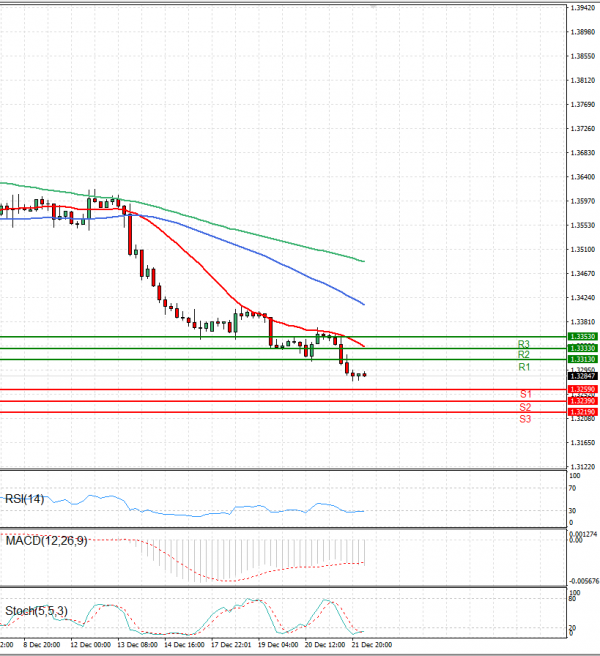Click the 1.31220 price axis value

tap(583, 467)
